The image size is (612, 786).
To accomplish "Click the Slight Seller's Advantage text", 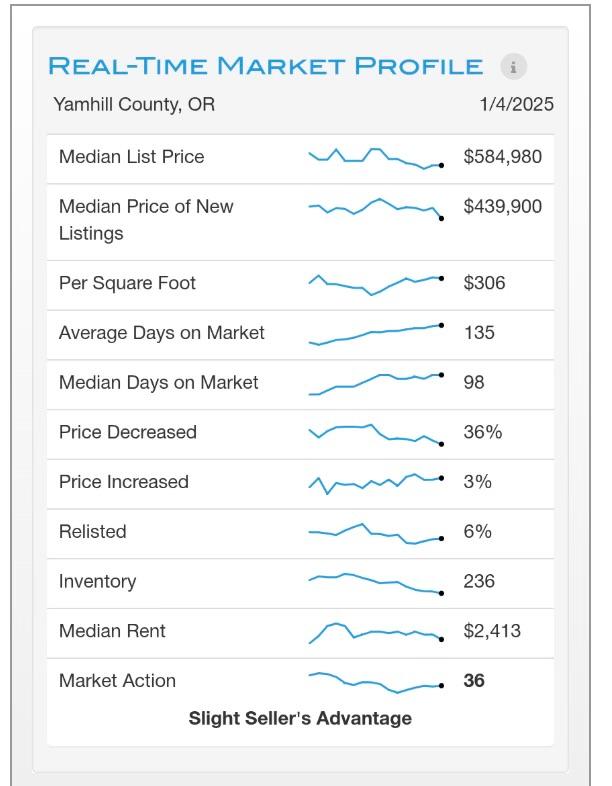I will pyautogui.click(x=300, y=718).
